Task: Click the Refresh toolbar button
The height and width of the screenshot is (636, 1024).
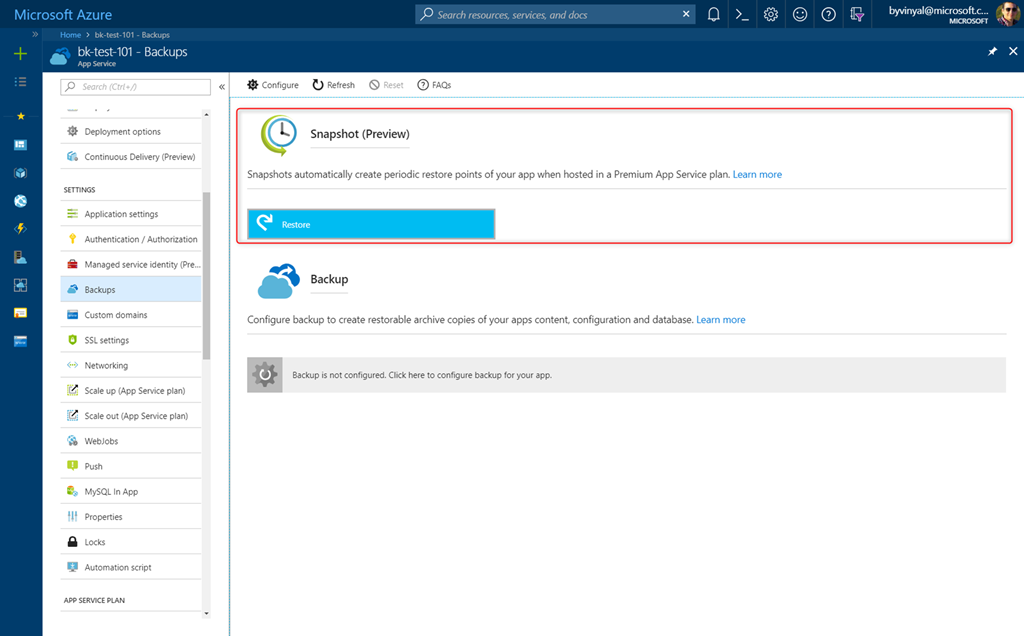Action: 334,85
